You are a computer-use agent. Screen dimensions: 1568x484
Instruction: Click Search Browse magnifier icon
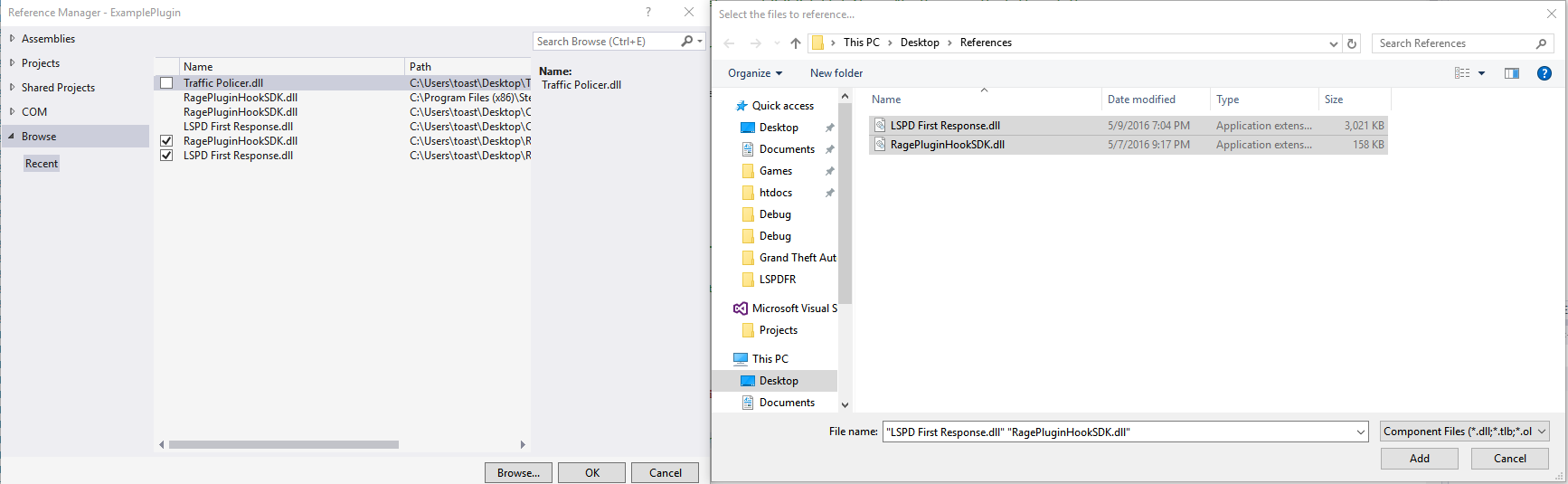(687, 41)
